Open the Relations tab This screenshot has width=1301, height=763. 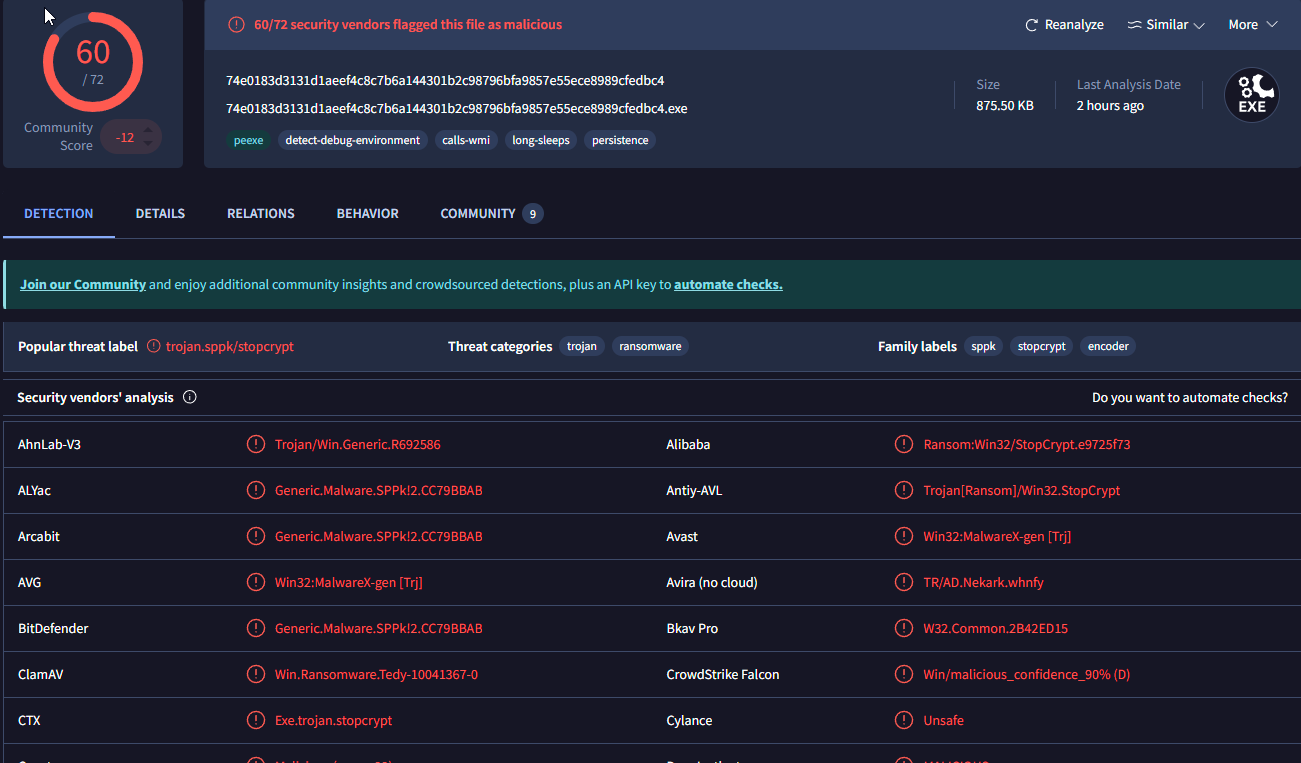click(x=261, y=213)
